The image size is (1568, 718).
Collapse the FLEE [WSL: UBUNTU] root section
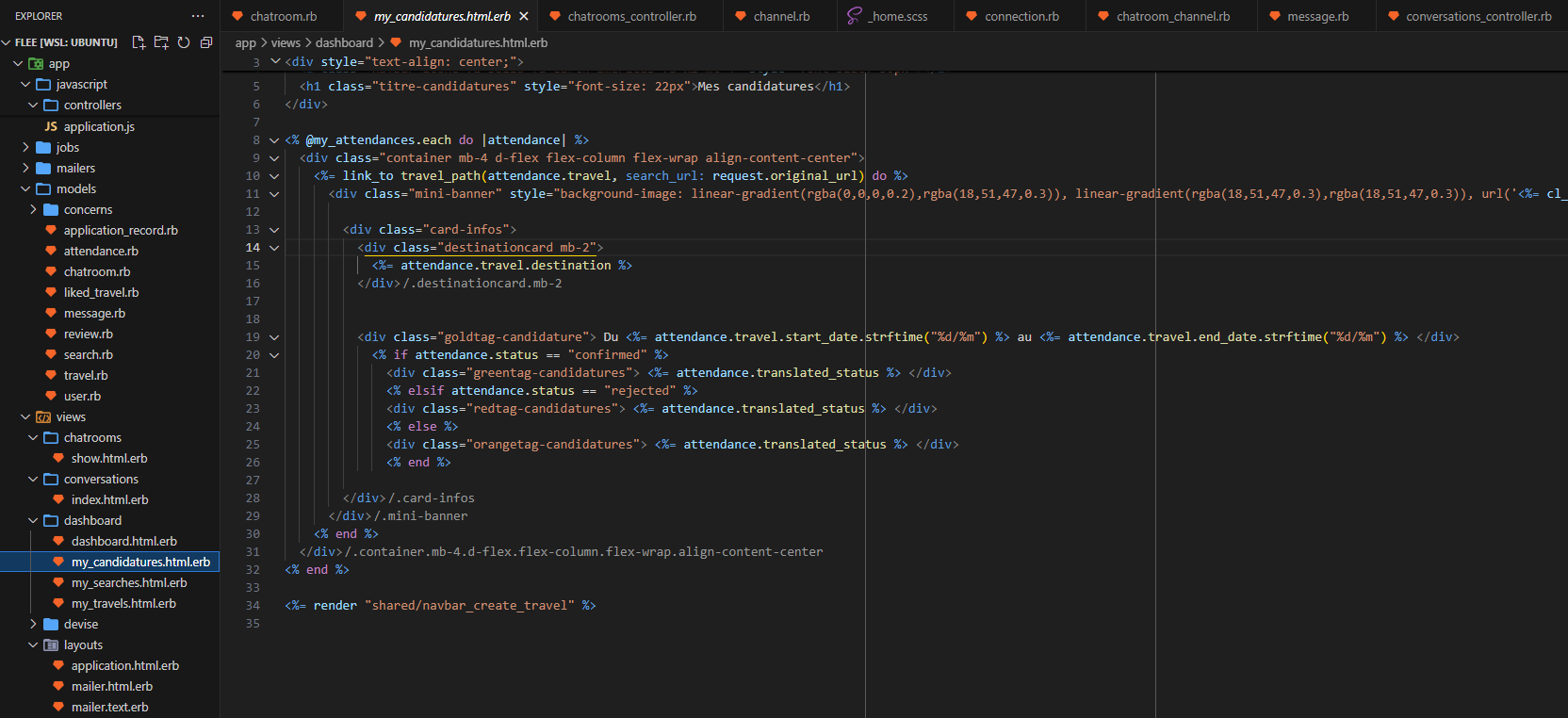pos(7,42)
